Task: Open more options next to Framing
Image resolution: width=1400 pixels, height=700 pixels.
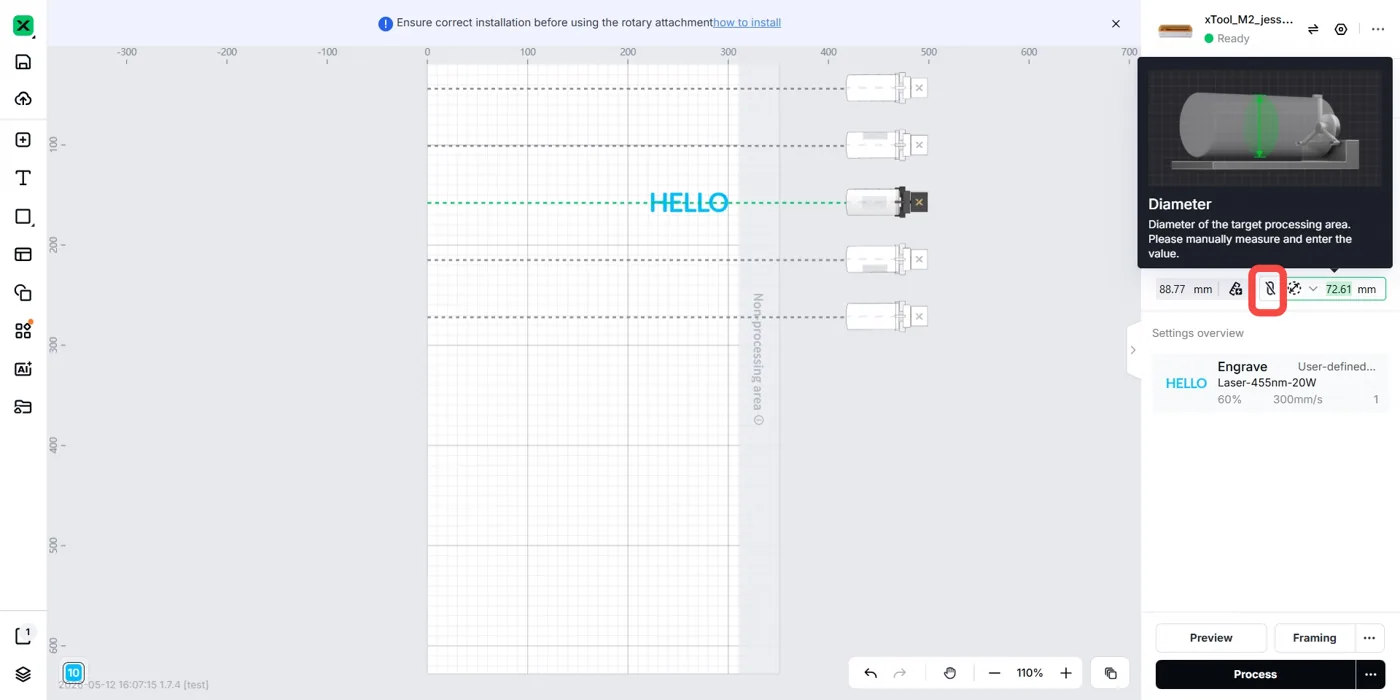Action: [1370, 638]
